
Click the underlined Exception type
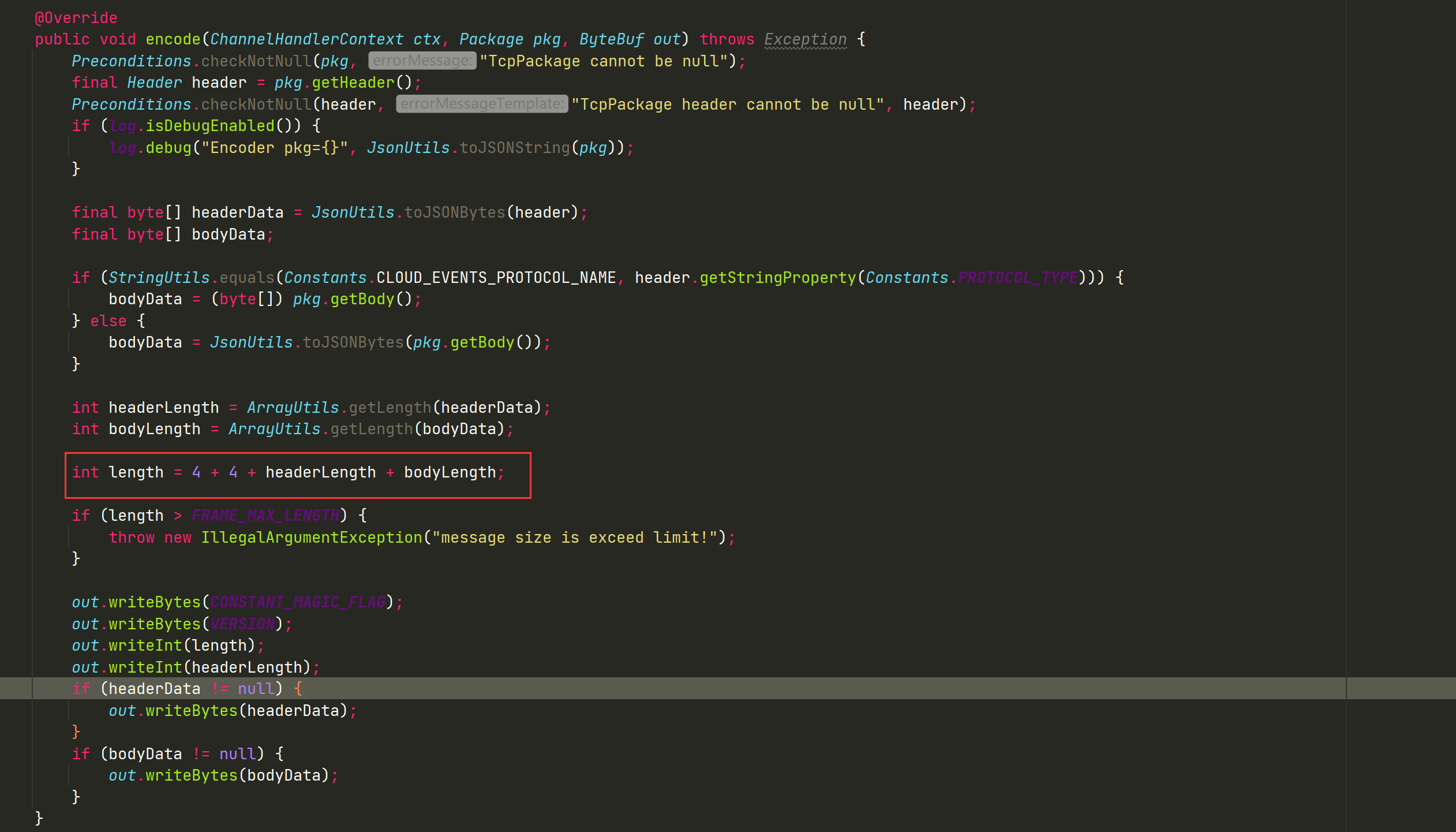805,39
